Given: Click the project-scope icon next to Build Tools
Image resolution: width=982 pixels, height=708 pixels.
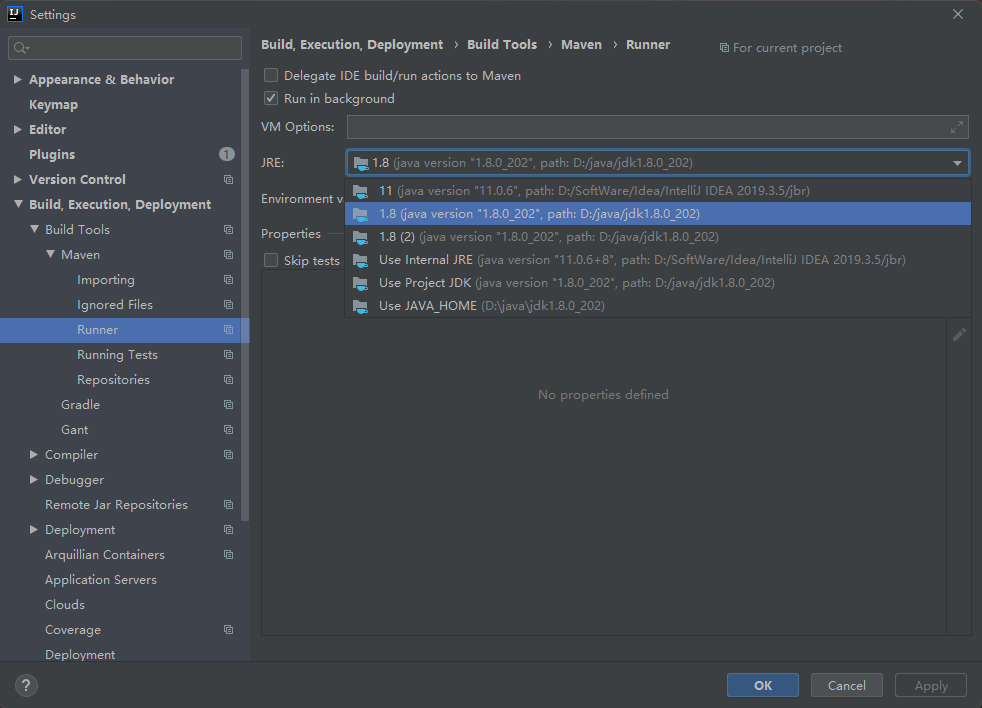Looking at the screenshot, I should pos(229,230).
